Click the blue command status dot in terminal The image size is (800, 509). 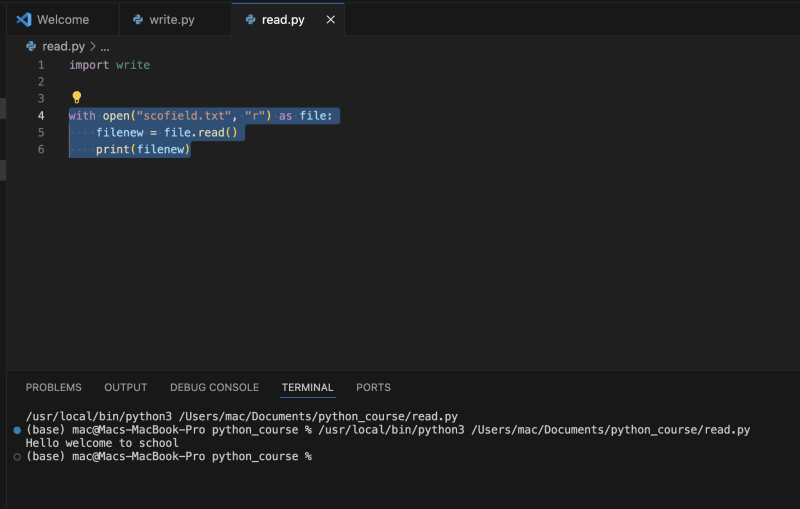(x=17, y=430)
